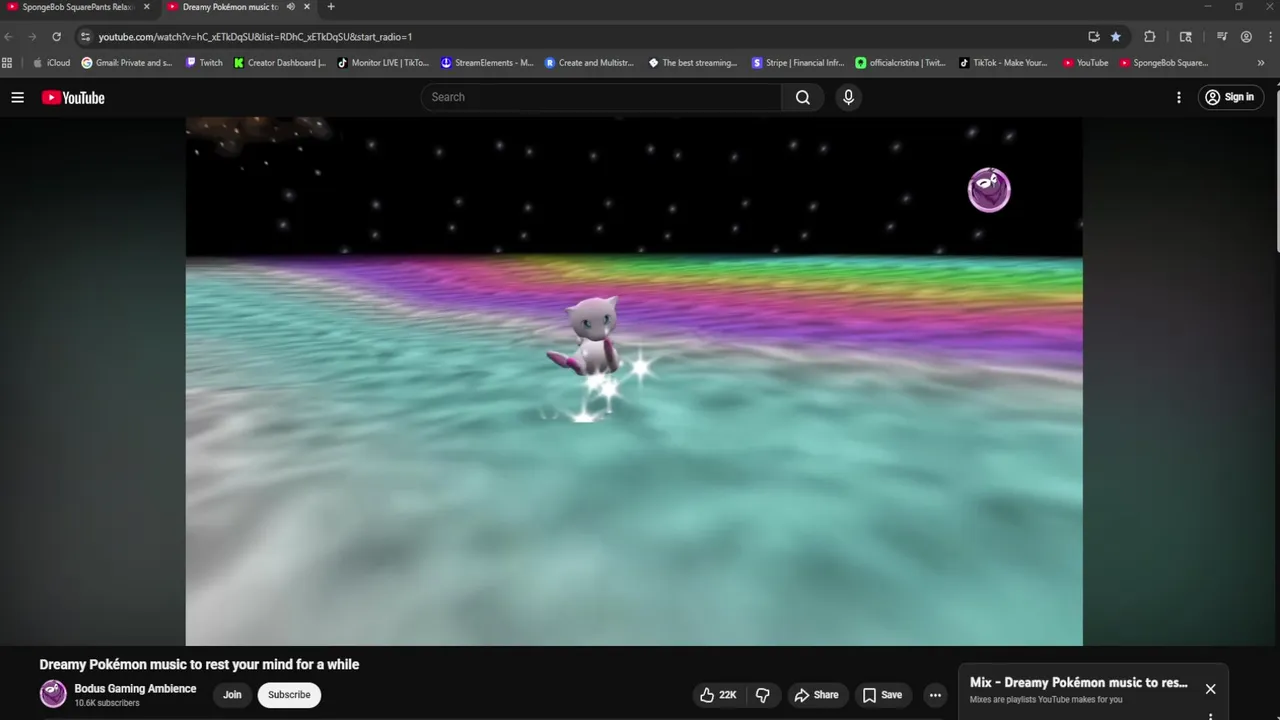Share the Dreamy Pokémon video

coord(816,695)
